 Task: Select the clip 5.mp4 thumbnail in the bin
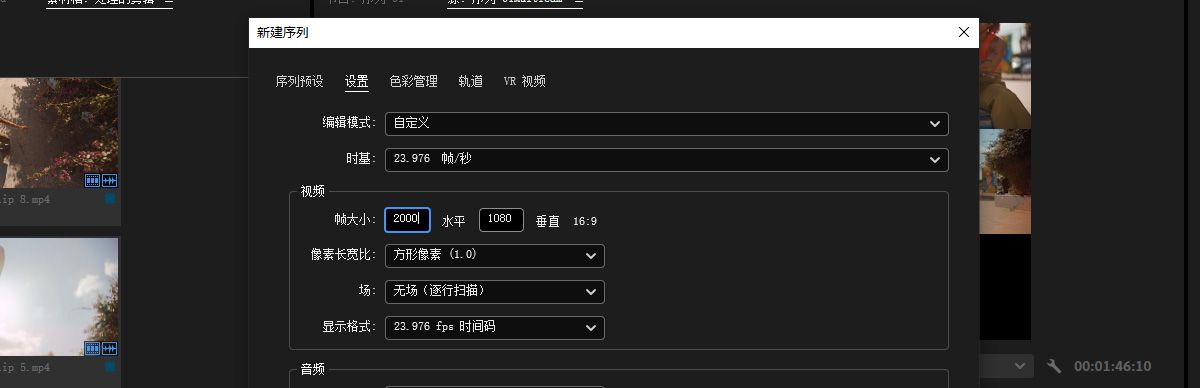(59, 296)
